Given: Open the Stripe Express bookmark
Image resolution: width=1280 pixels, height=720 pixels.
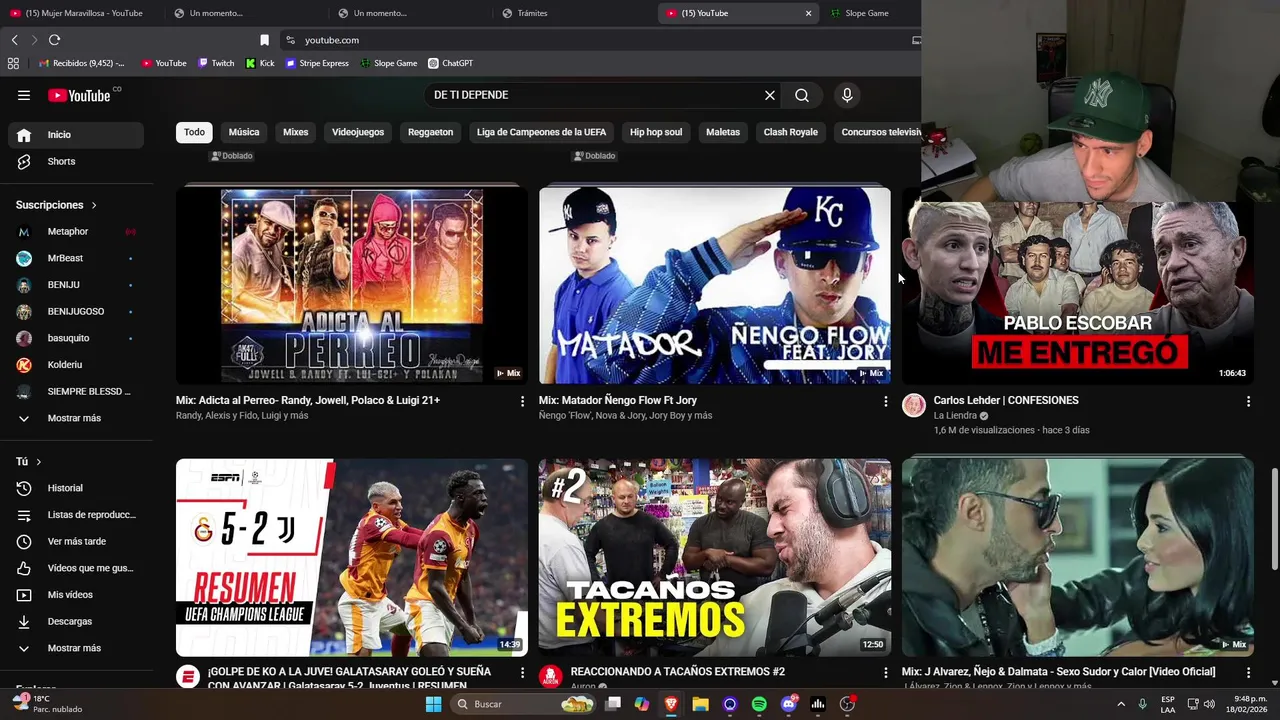Looking at the screenshot, I should point(318,63).
